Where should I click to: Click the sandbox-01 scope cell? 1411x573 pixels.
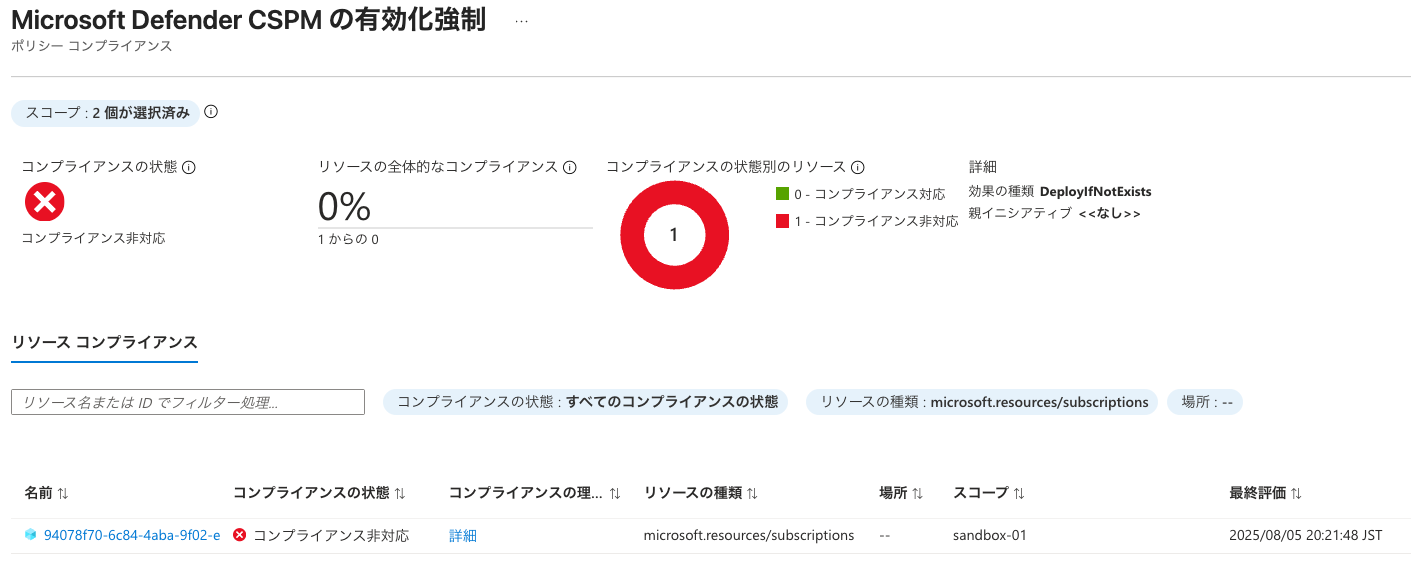(990, 535)
